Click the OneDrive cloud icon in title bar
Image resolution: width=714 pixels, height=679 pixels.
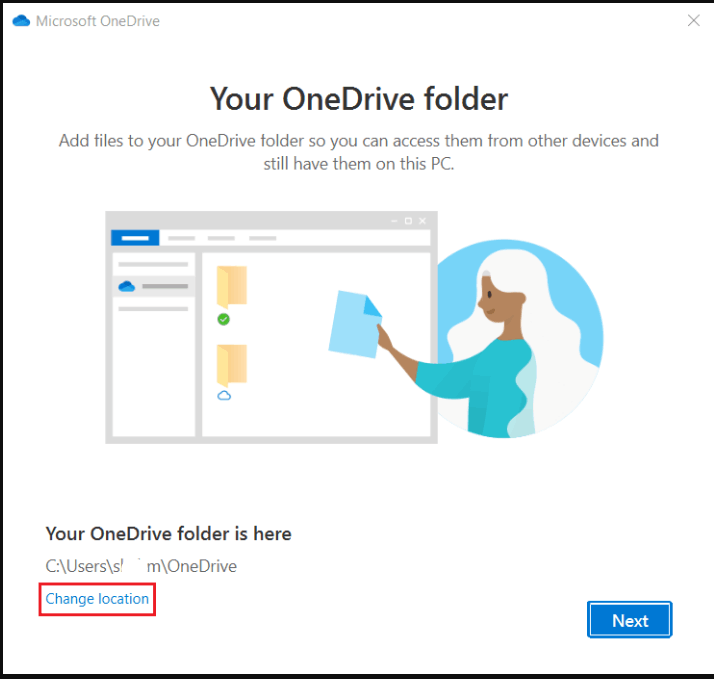[21, 21]
